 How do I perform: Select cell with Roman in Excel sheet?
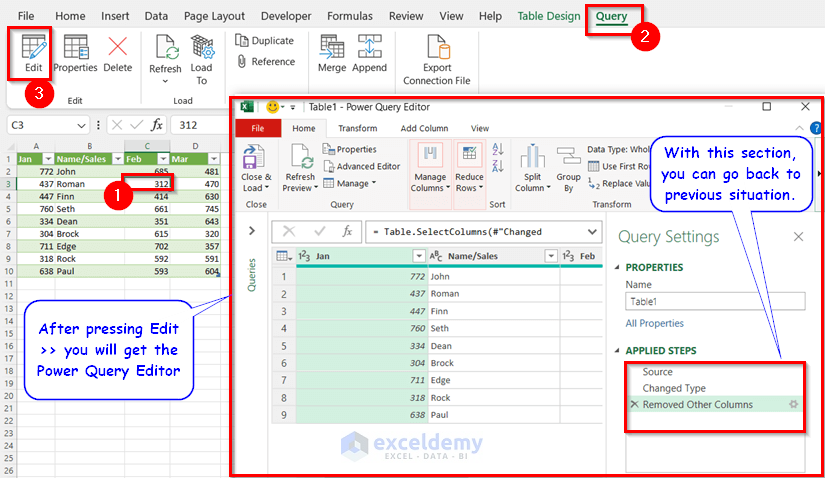pyautogui.click(x=89, y=184)
